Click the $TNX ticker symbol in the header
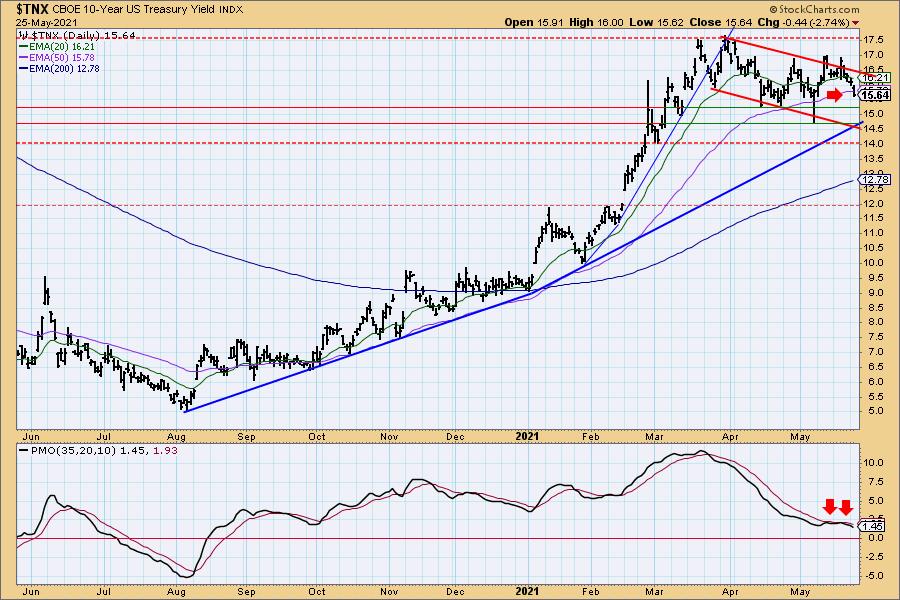Screen dimensions: 900x600 (33, 9)
